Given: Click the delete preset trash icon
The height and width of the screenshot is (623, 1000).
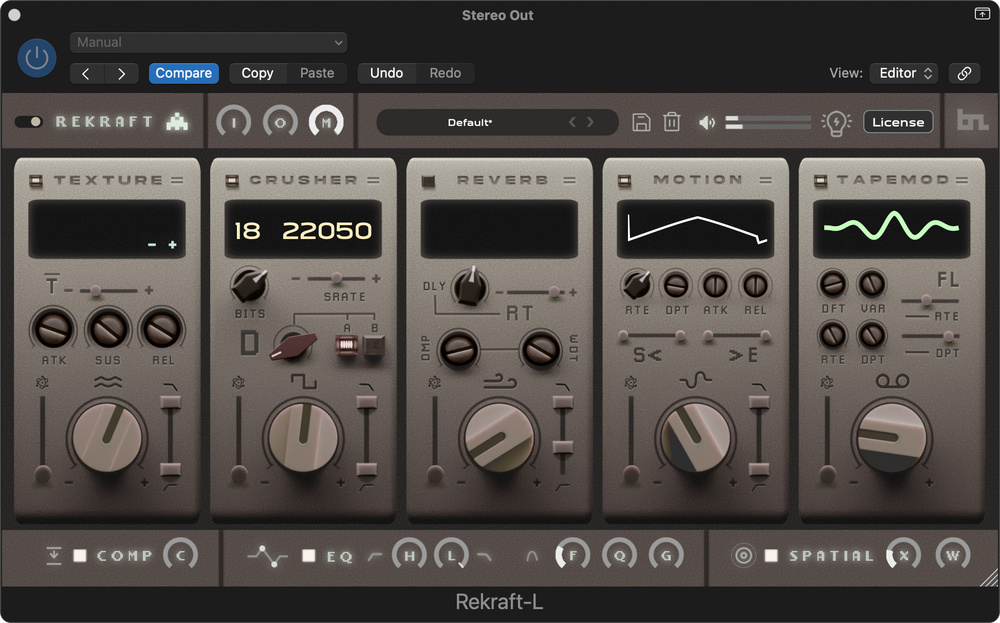Looking at the screenshot, I should (x=672, y=122).
